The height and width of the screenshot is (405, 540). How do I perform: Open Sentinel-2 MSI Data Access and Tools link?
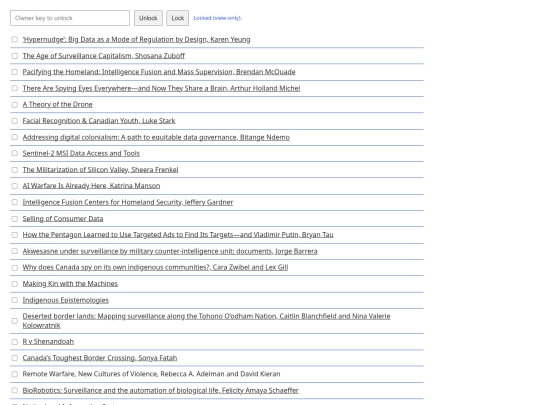[x=81, y=153]
